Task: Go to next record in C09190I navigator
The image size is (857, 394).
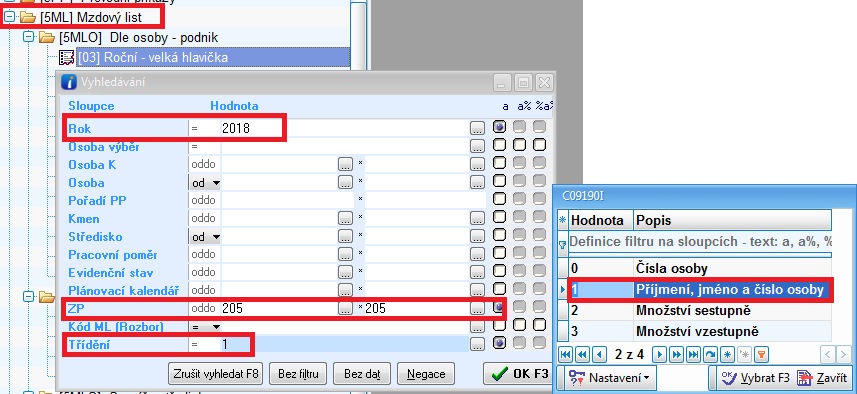Action: pyautogui.click(x=660, y=355)
